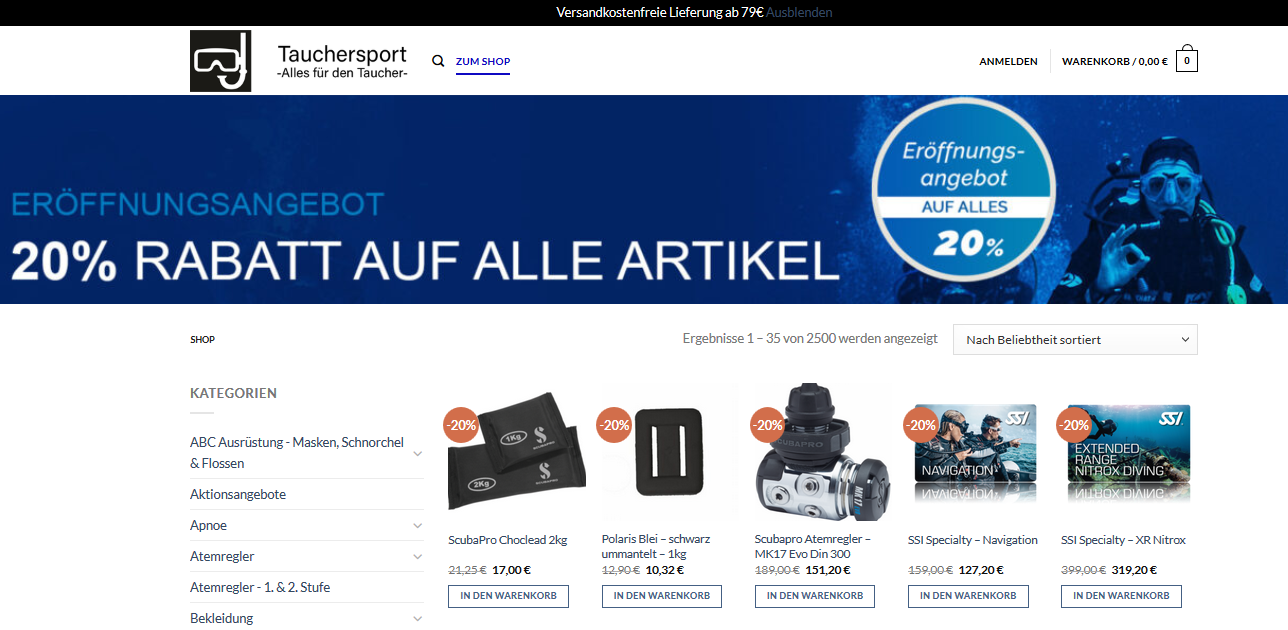Add SSI Specialty Navigation to Warenkorb
Viewport: 1288px width, 630px height.
tap(968, 596)
